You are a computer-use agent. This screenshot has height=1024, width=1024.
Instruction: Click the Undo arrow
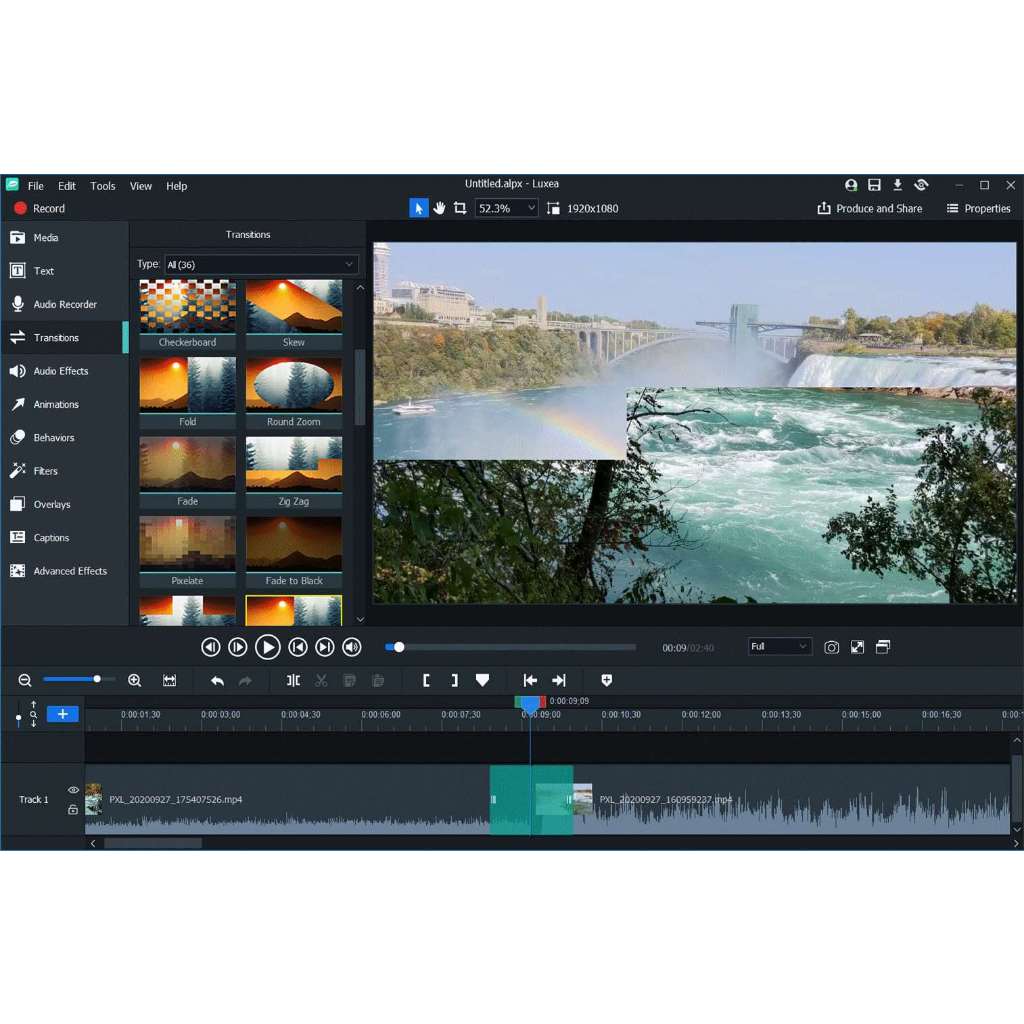(217, 680)
